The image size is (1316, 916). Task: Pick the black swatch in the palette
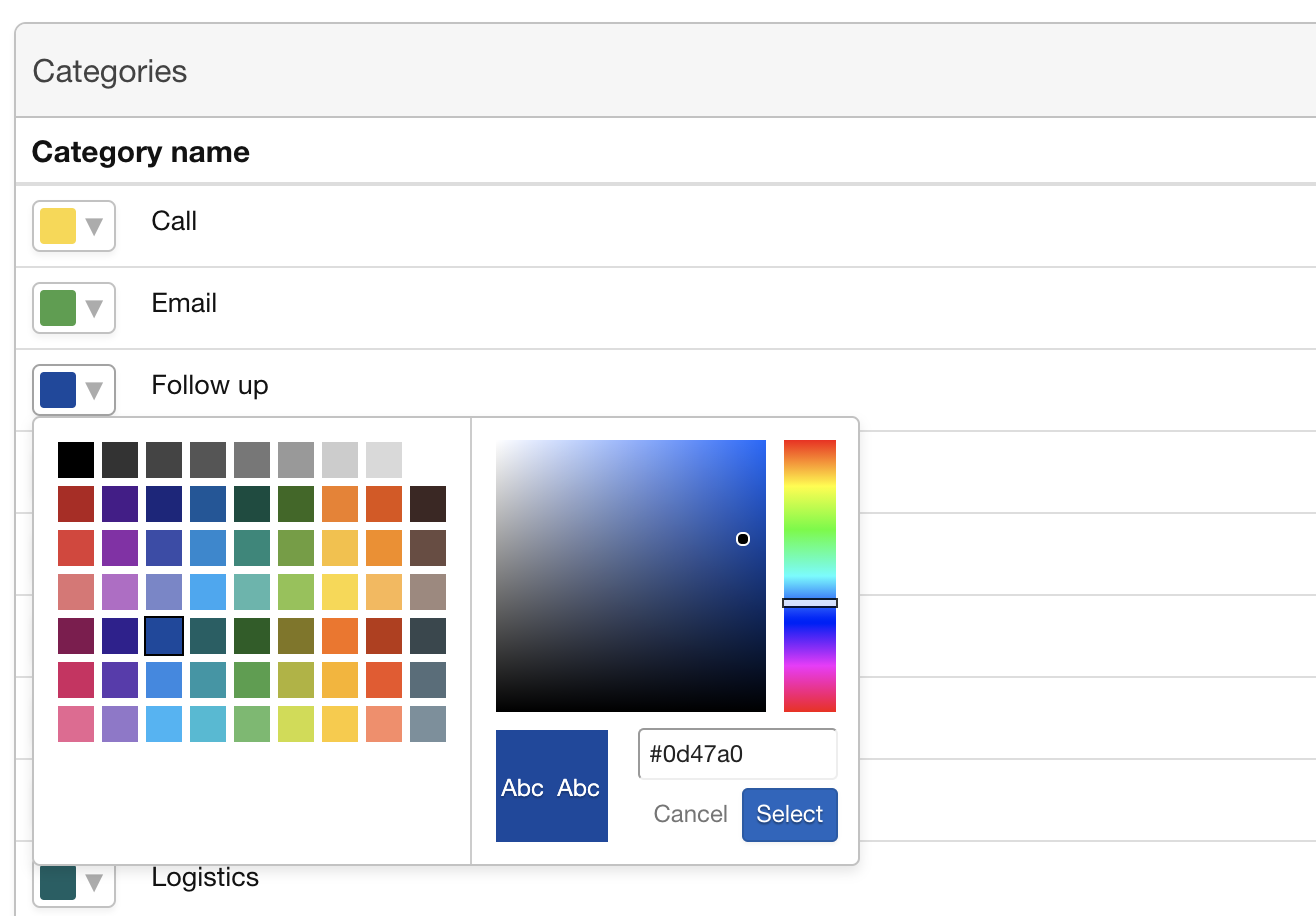pyautogui.click(x=76, y=460)
